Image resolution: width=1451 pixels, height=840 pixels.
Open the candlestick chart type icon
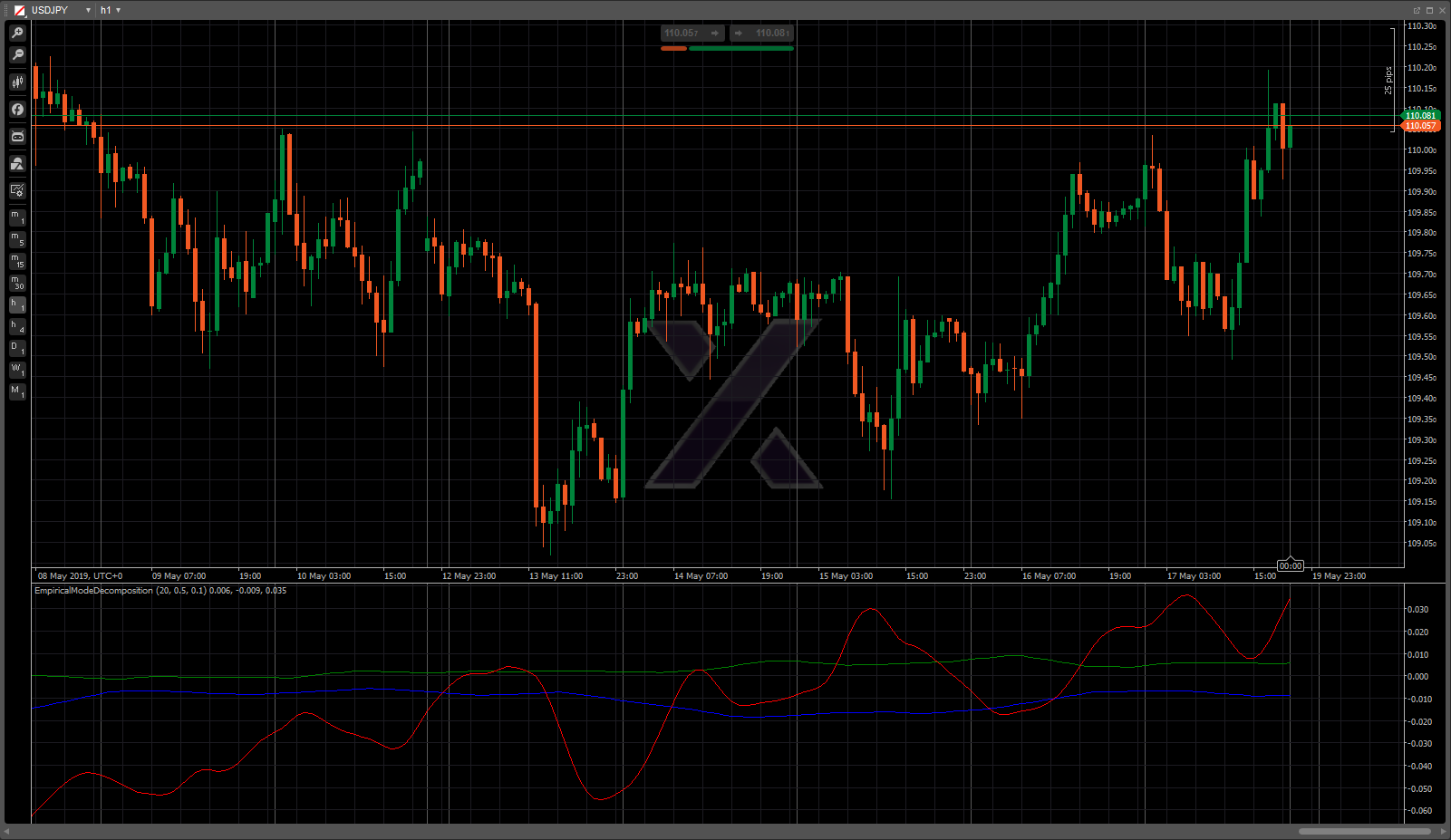[x=17, y=82]
